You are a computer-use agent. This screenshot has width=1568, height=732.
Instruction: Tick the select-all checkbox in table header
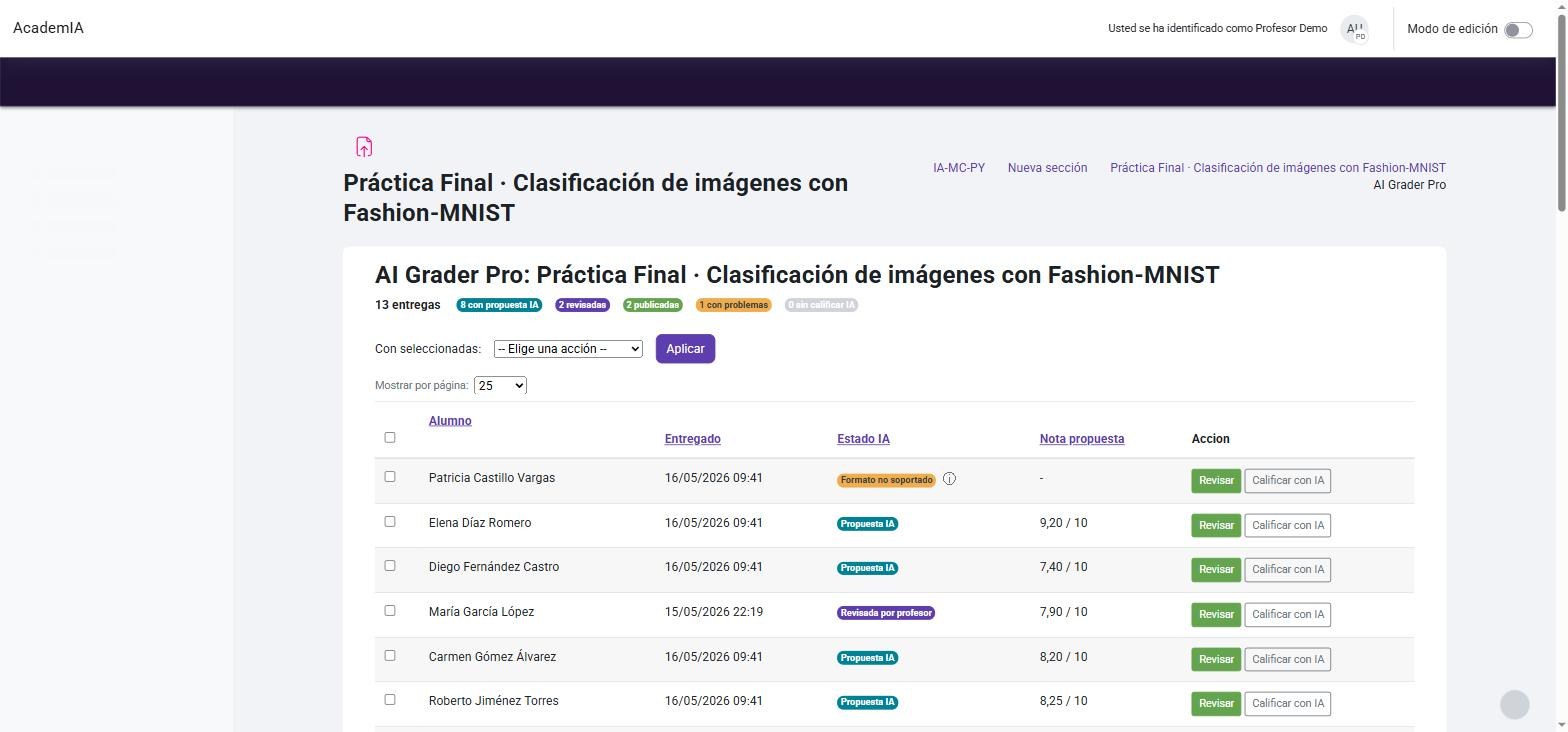tap(390, 437)
